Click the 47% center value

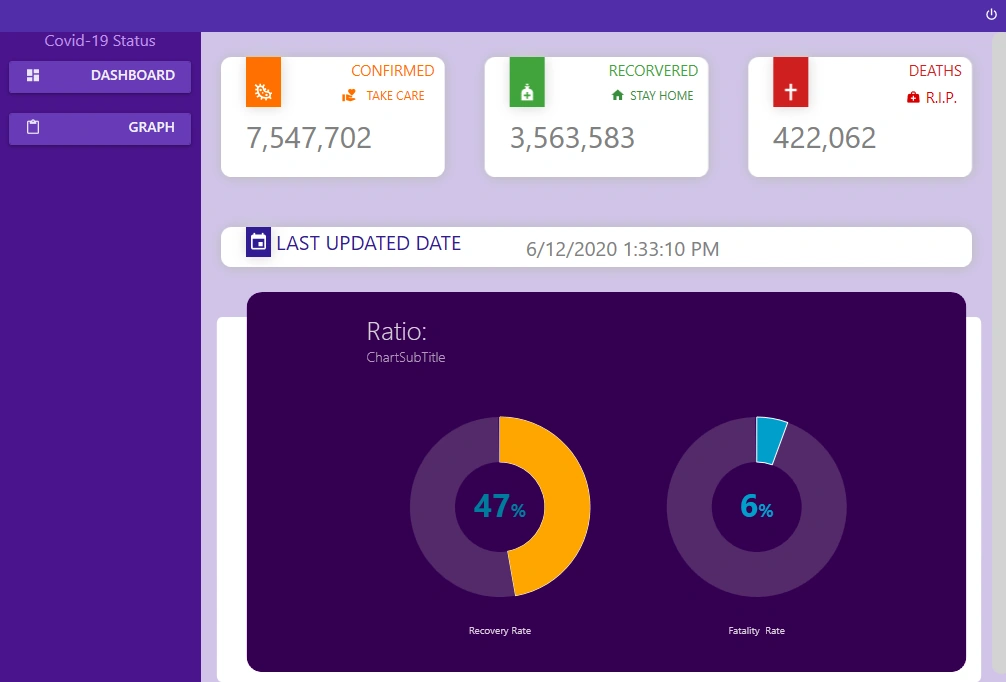500,506
